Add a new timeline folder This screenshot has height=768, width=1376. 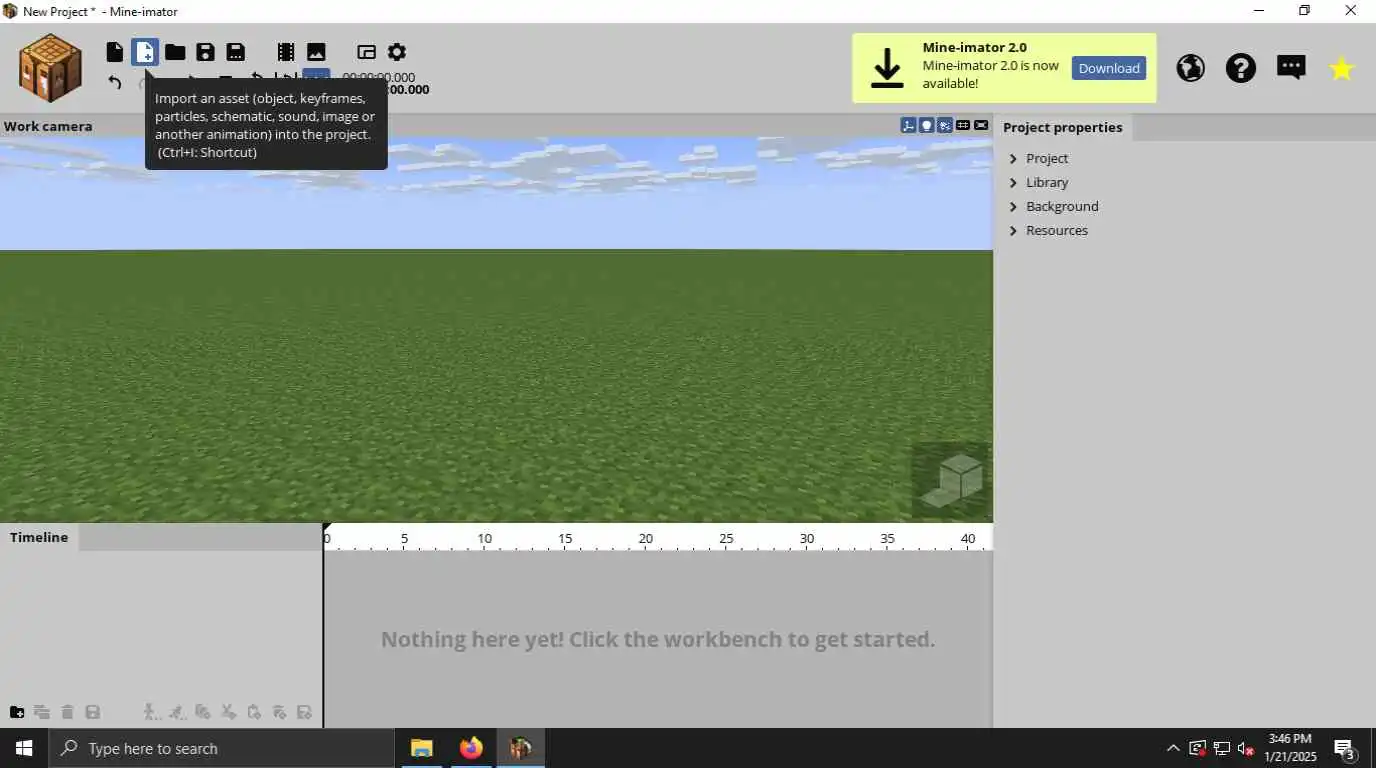click(x=17, y=712)
